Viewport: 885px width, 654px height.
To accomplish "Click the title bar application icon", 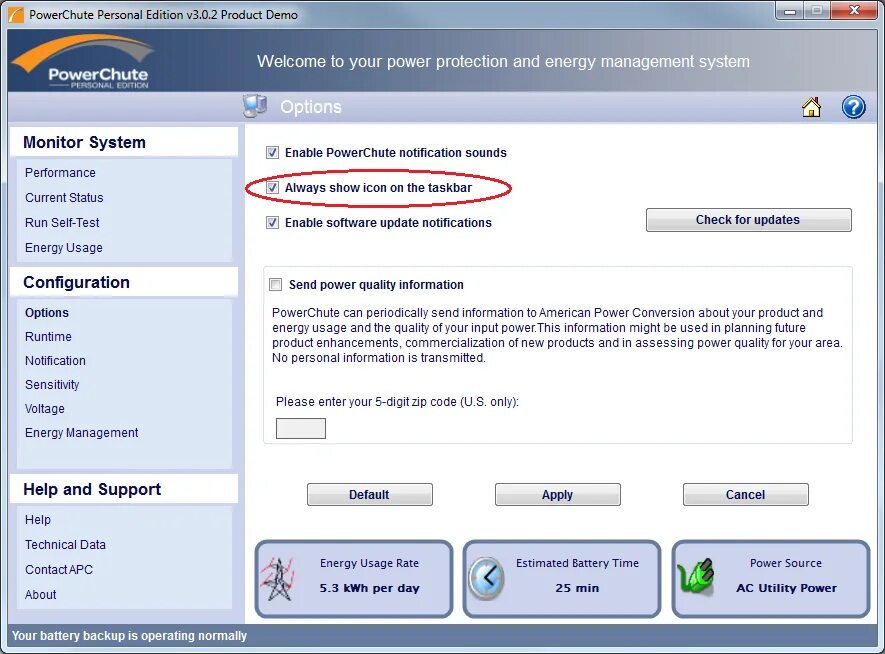I will point(16,14).
